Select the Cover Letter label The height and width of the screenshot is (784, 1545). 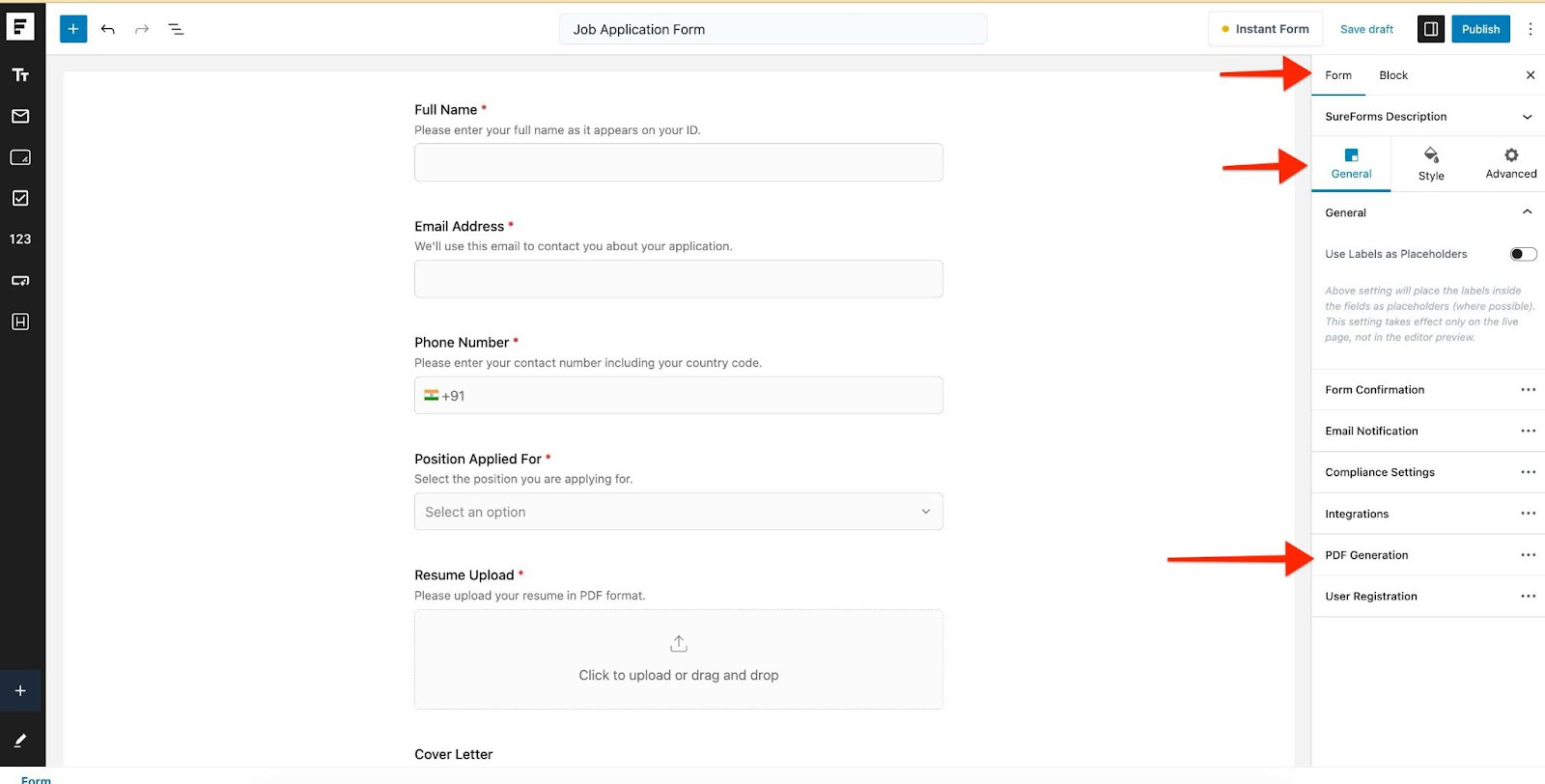coord(454,755)
